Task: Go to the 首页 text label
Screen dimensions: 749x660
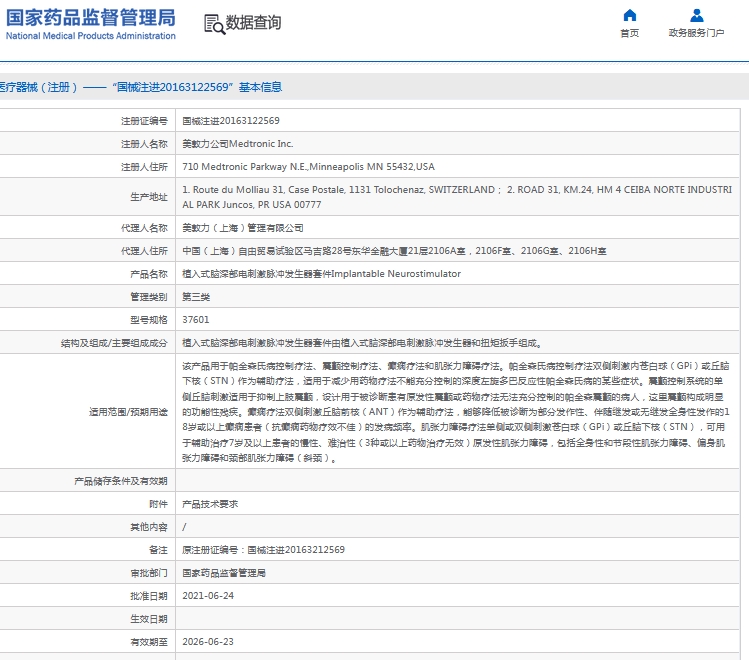Action: tap(629, 33)
